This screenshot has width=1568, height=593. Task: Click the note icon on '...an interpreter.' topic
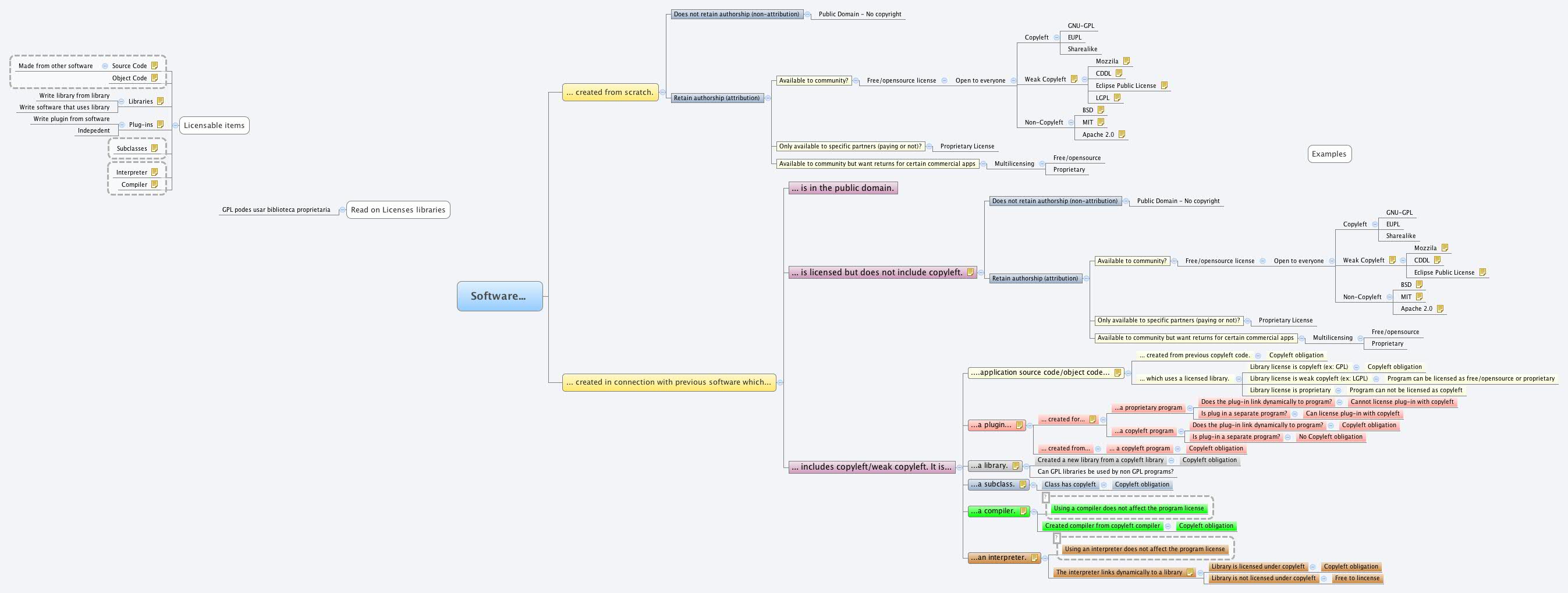[x=1034, y=557]
